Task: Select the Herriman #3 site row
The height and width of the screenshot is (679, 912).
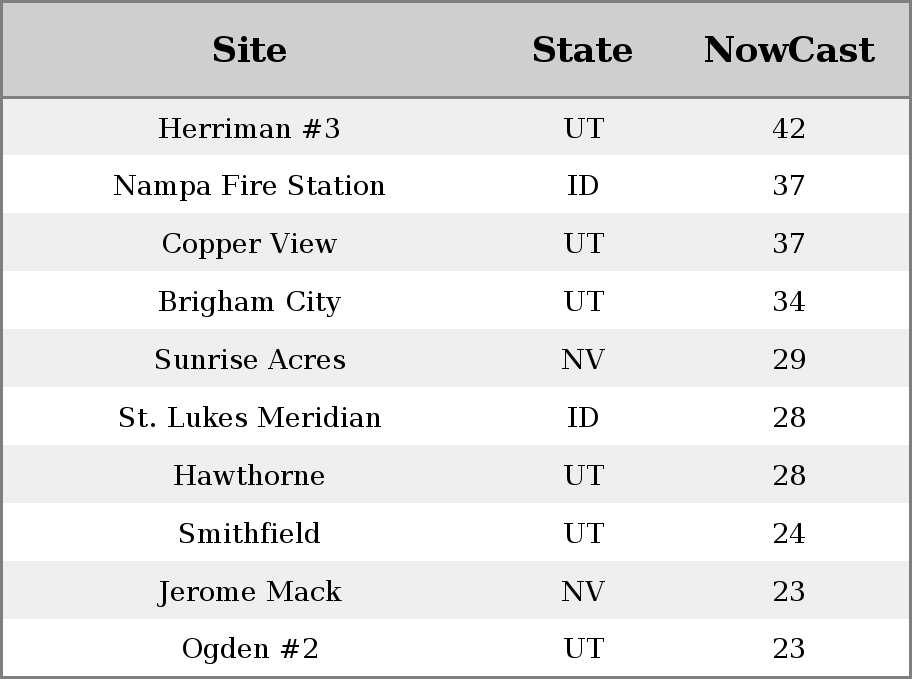Action: coord(456,127)
